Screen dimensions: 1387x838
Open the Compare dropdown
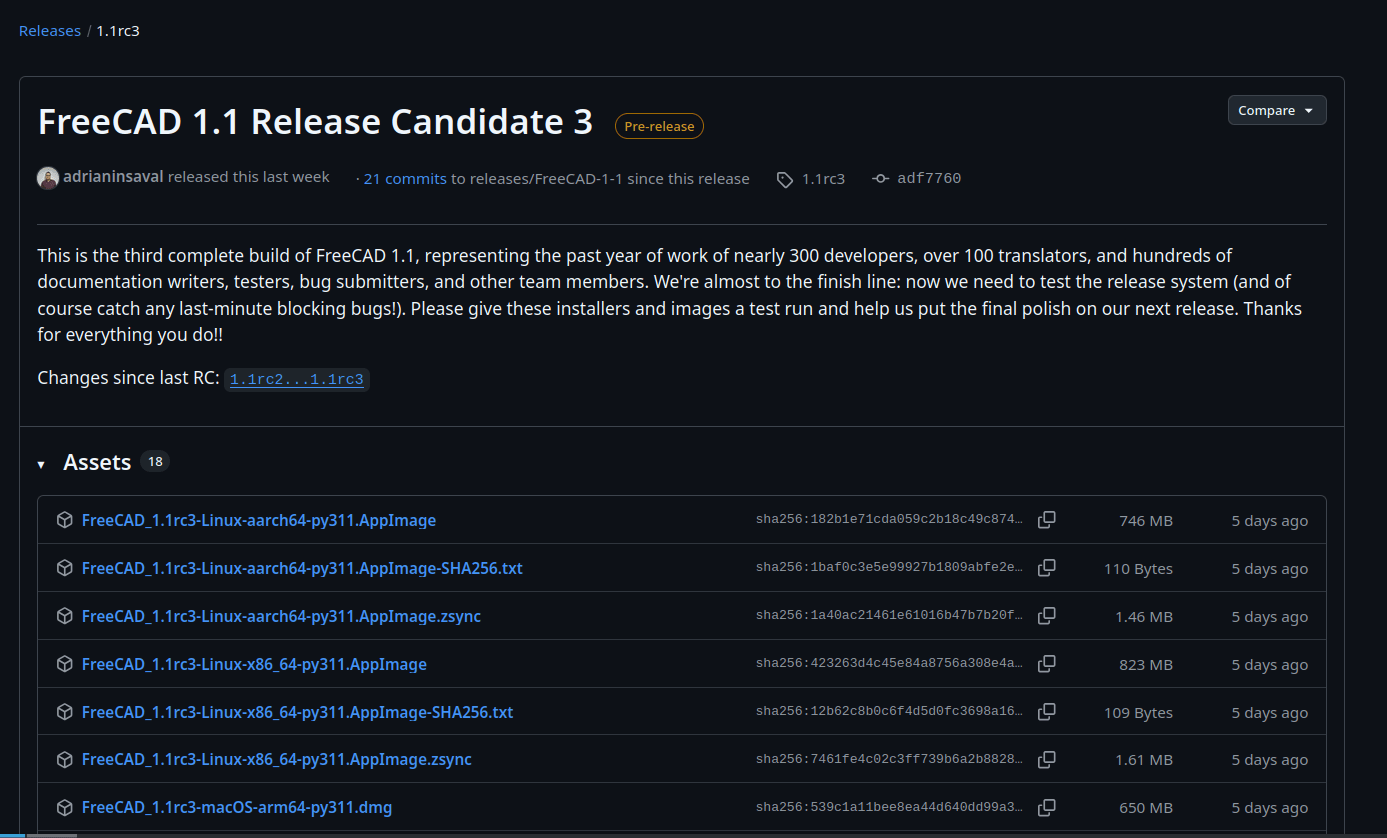(x=1276, y=111)
